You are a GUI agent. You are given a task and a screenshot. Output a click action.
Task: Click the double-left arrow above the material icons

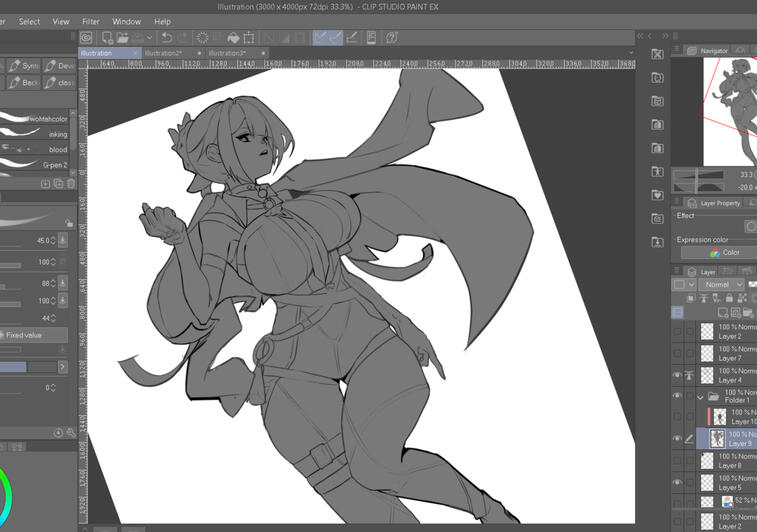(640, 36)
